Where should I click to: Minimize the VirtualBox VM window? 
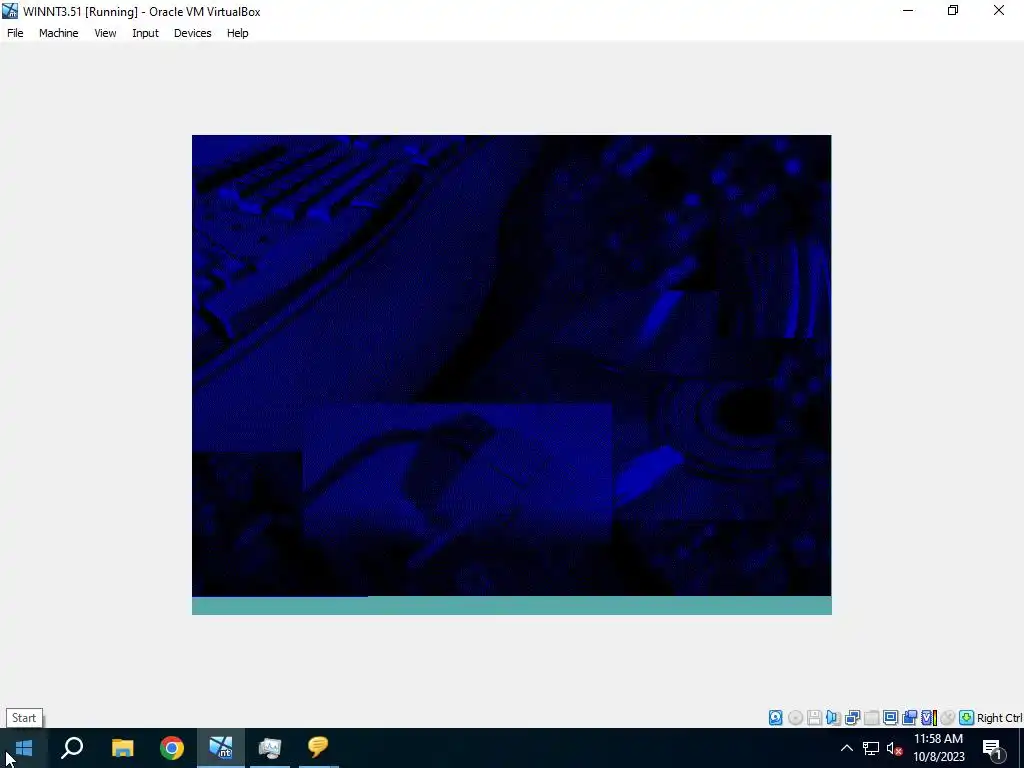908,11
